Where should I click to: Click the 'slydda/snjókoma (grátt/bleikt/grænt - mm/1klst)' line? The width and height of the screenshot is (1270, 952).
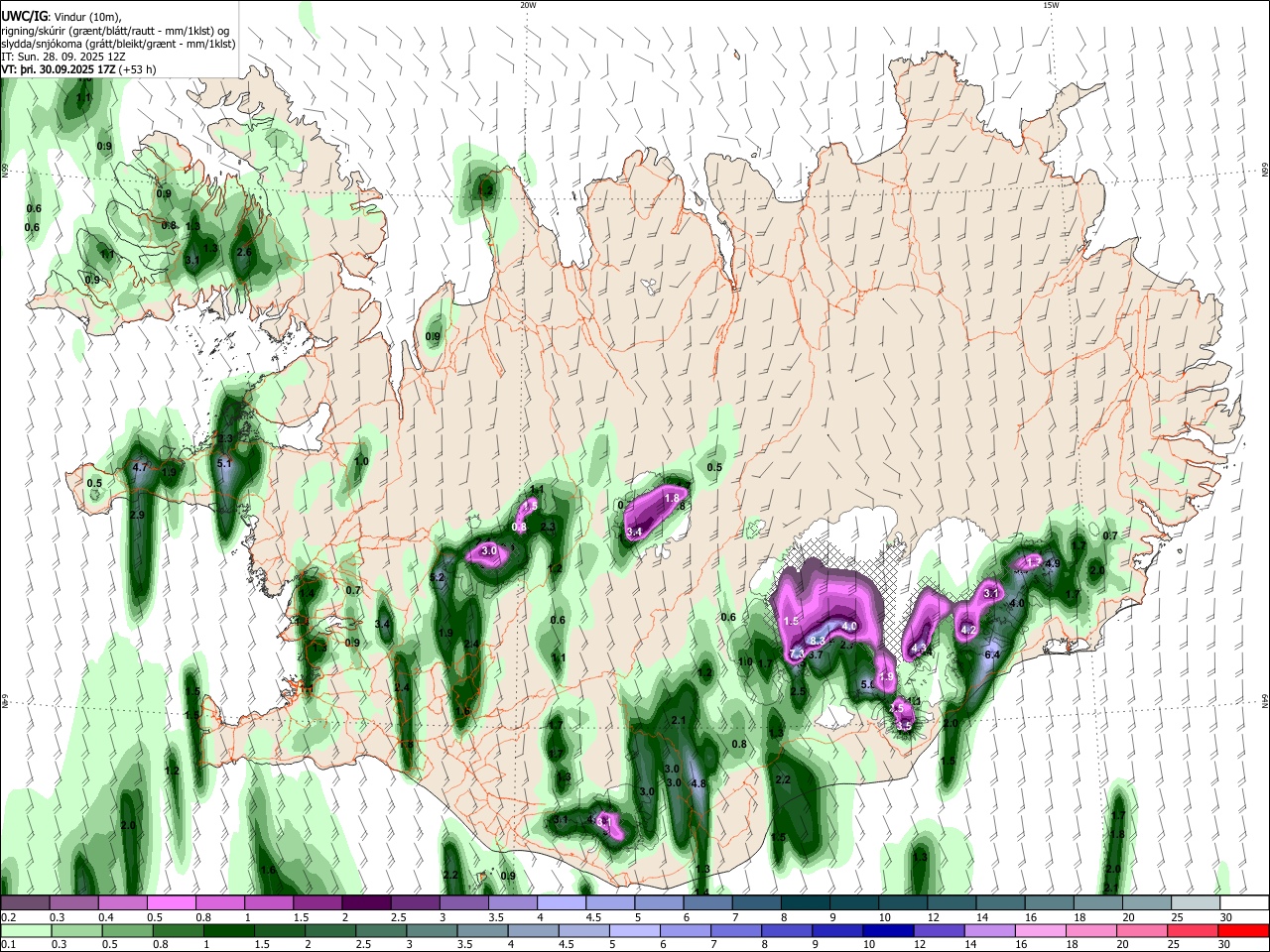point(118,44)
